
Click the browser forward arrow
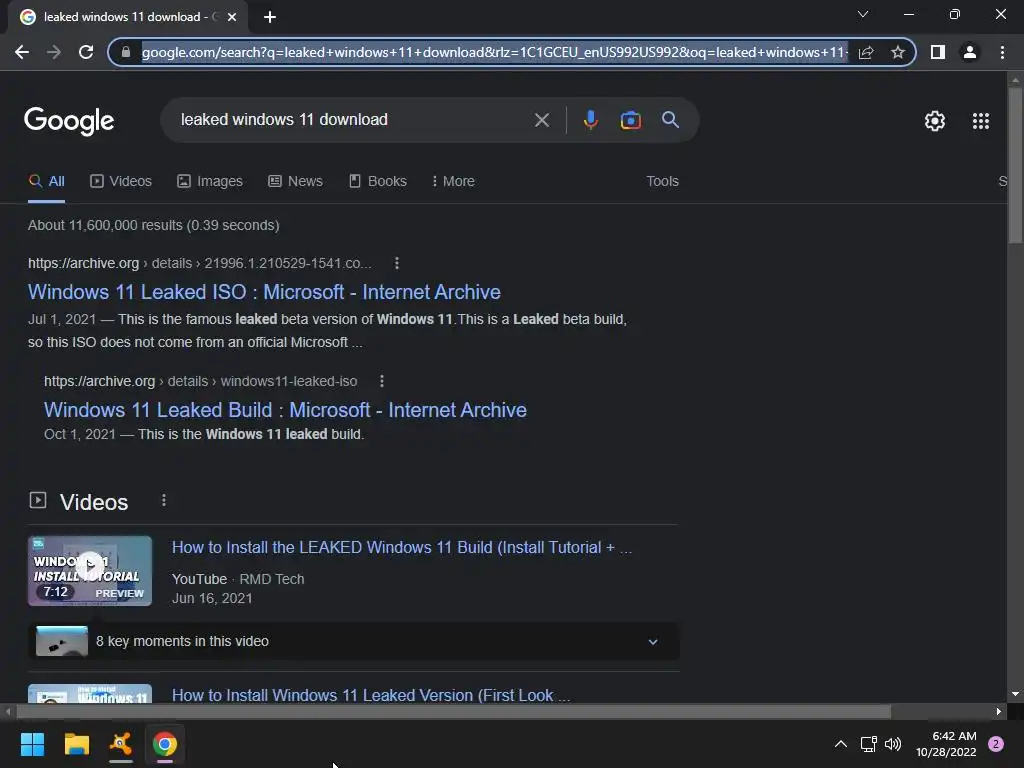(54, 52)
